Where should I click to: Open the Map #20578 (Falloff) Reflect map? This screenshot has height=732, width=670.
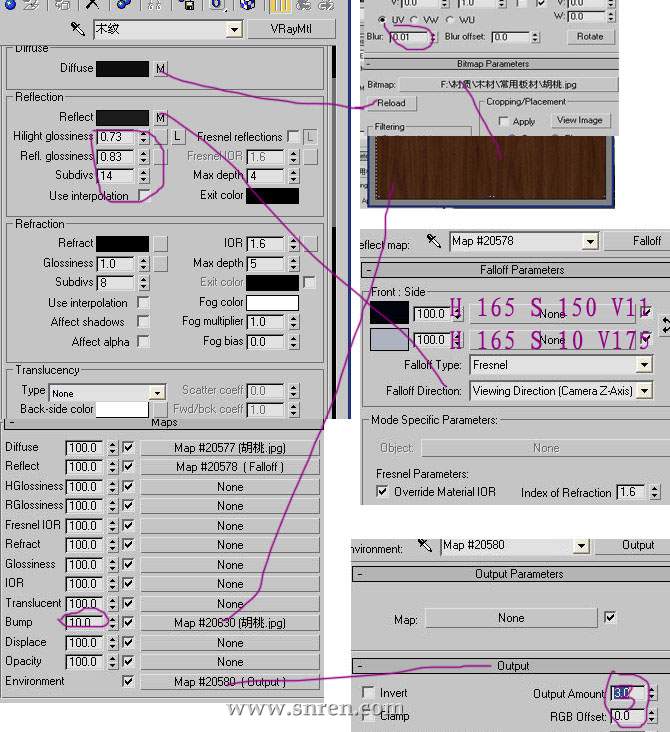click(x=230, y=467)
